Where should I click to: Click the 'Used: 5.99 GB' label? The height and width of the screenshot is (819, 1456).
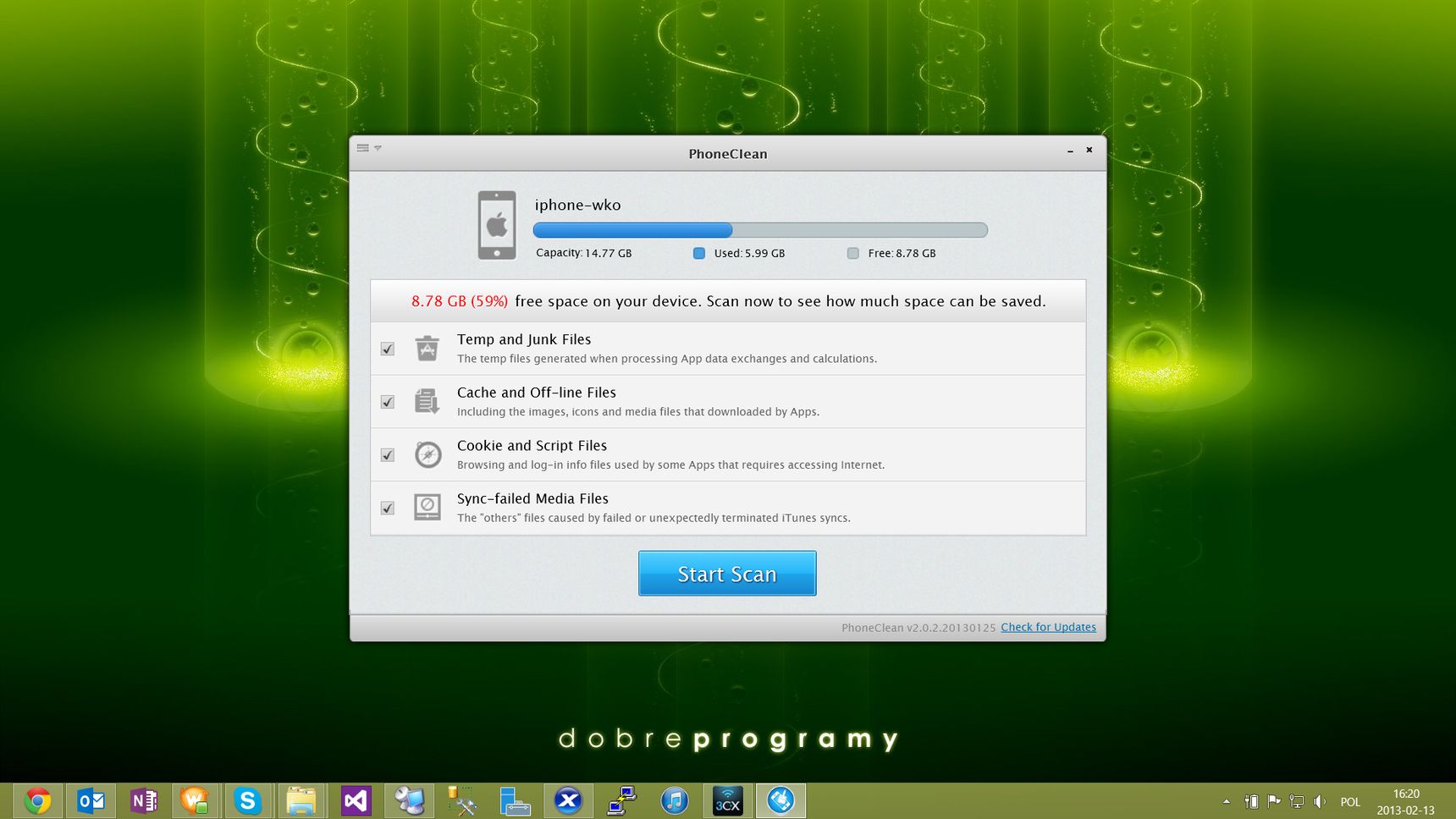pos(749,253)
